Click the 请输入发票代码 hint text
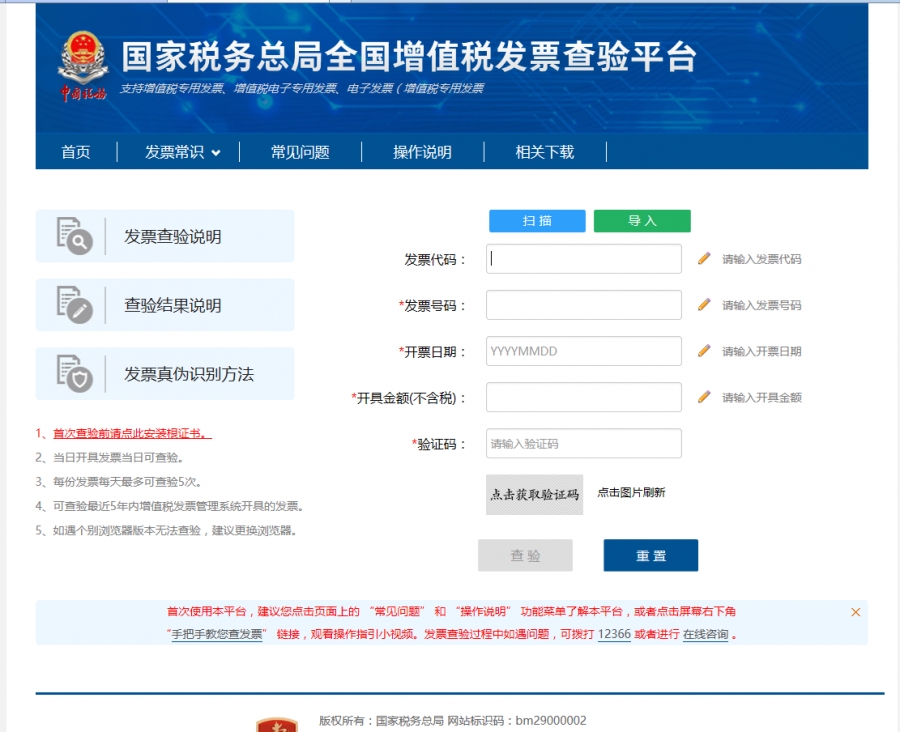 [762, 259]
